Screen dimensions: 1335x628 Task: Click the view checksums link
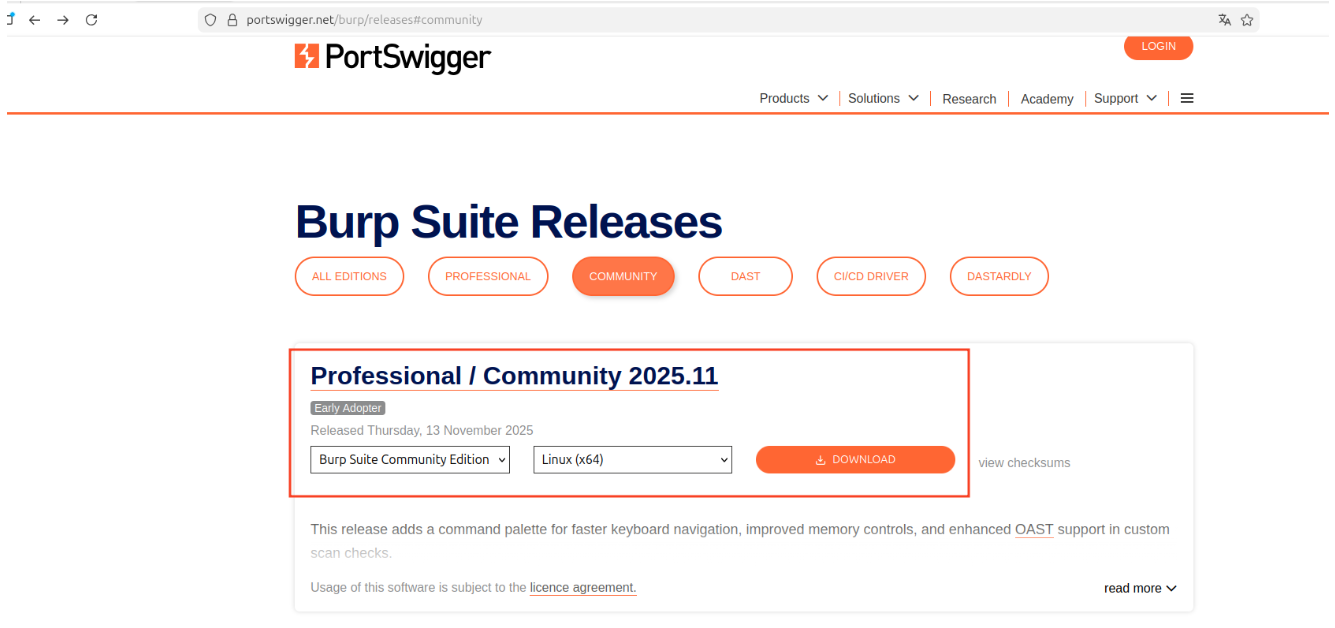point(1024,463)
